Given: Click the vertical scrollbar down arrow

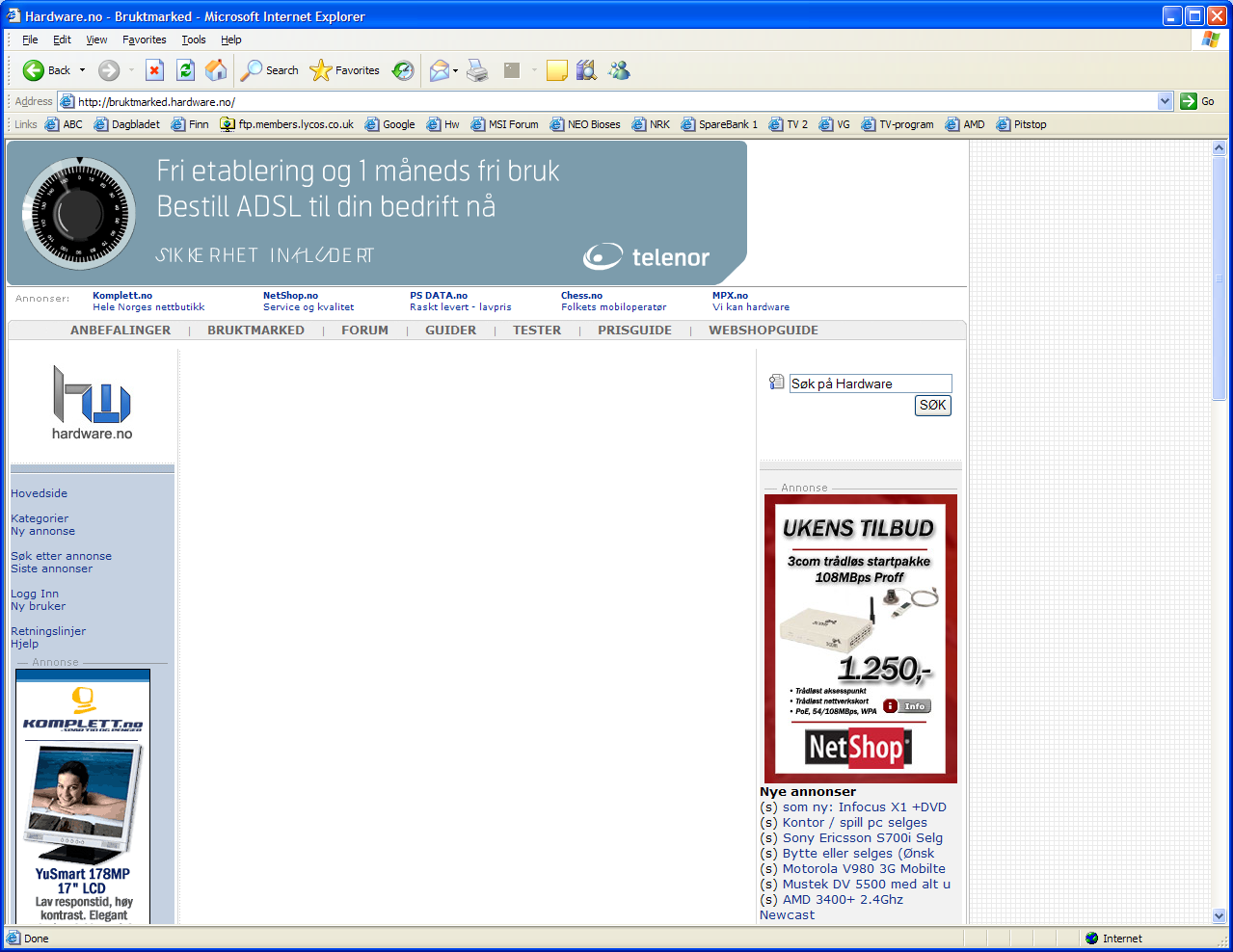Looking at the screenshot, I should pyautogui.click(x=1219, y=916).
